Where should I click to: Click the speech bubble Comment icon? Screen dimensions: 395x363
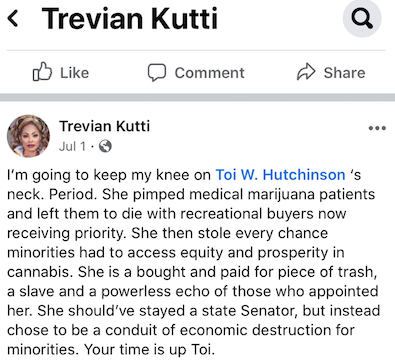pos(157,72)
